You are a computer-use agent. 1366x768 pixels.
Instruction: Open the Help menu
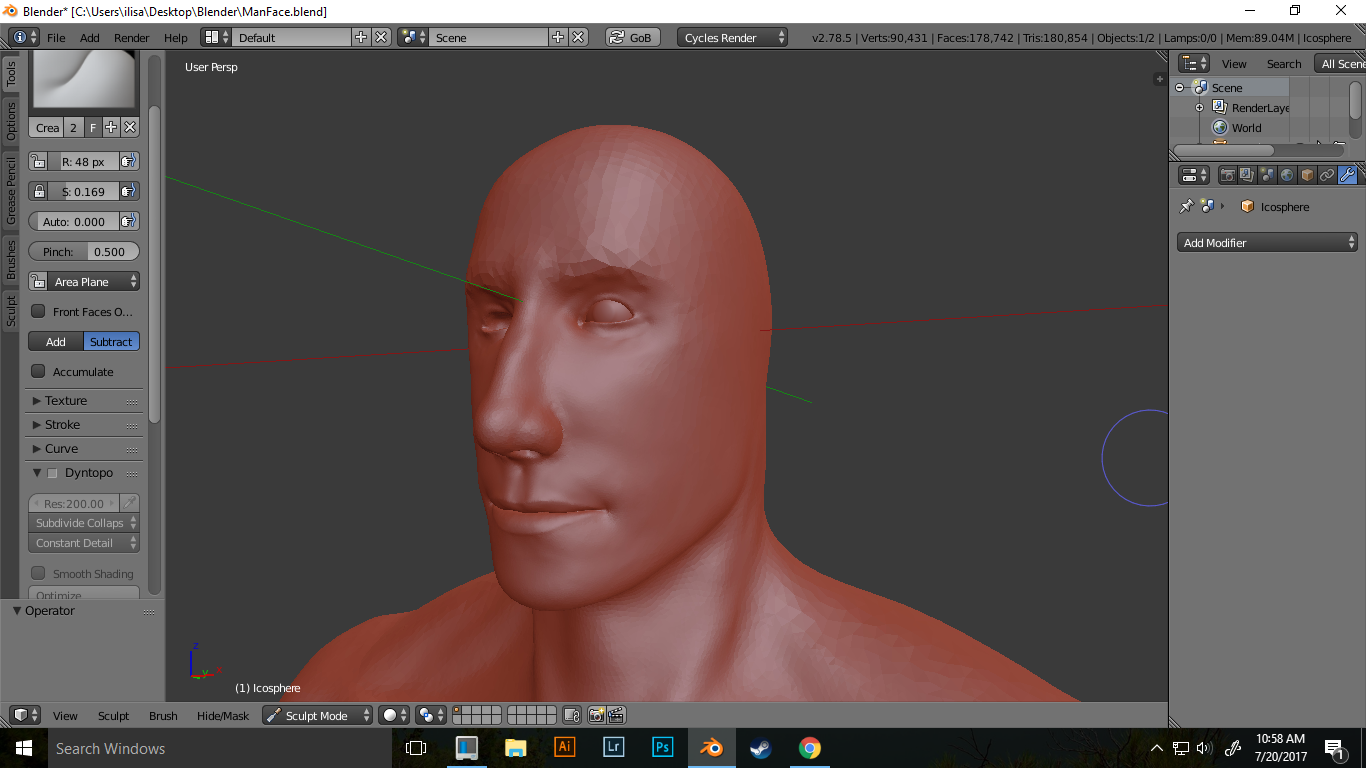coord(175,37)
